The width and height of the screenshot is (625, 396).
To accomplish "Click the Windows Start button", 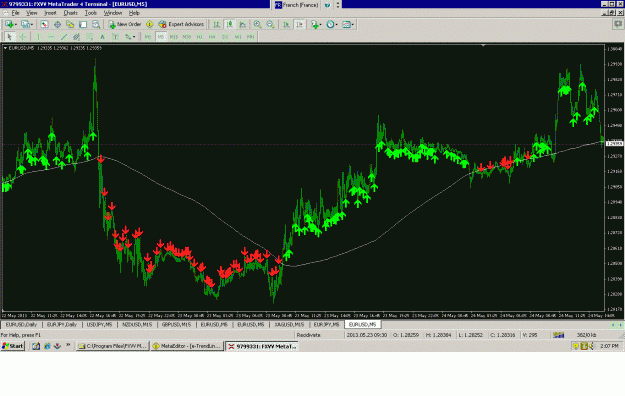I will click(13, 346).
